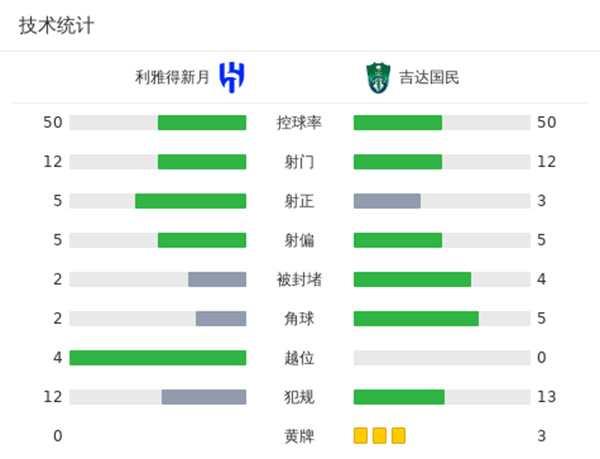Image resolution: width=600 pixels, height=459 pixels.
Task: Click the middle yellow card icon
Action: (380, 436)
